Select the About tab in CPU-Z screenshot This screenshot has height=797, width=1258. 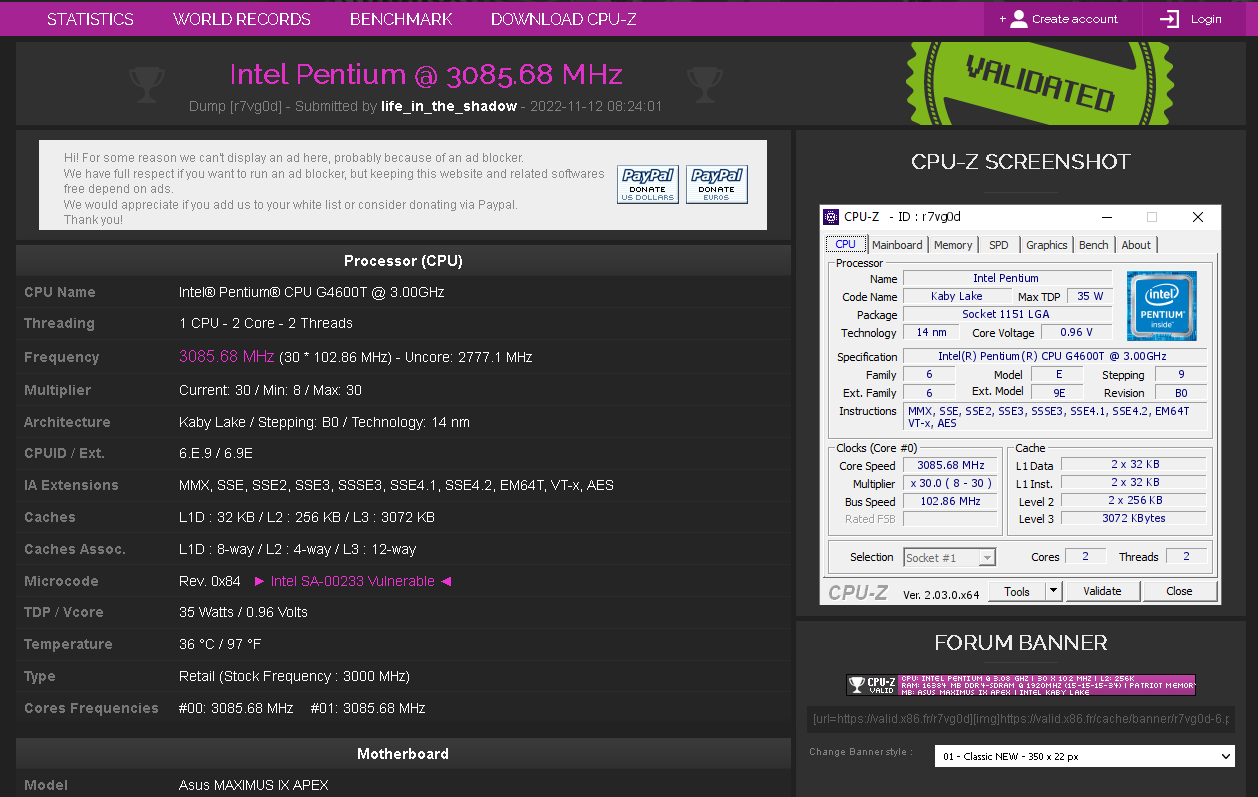coord(1136,245)
